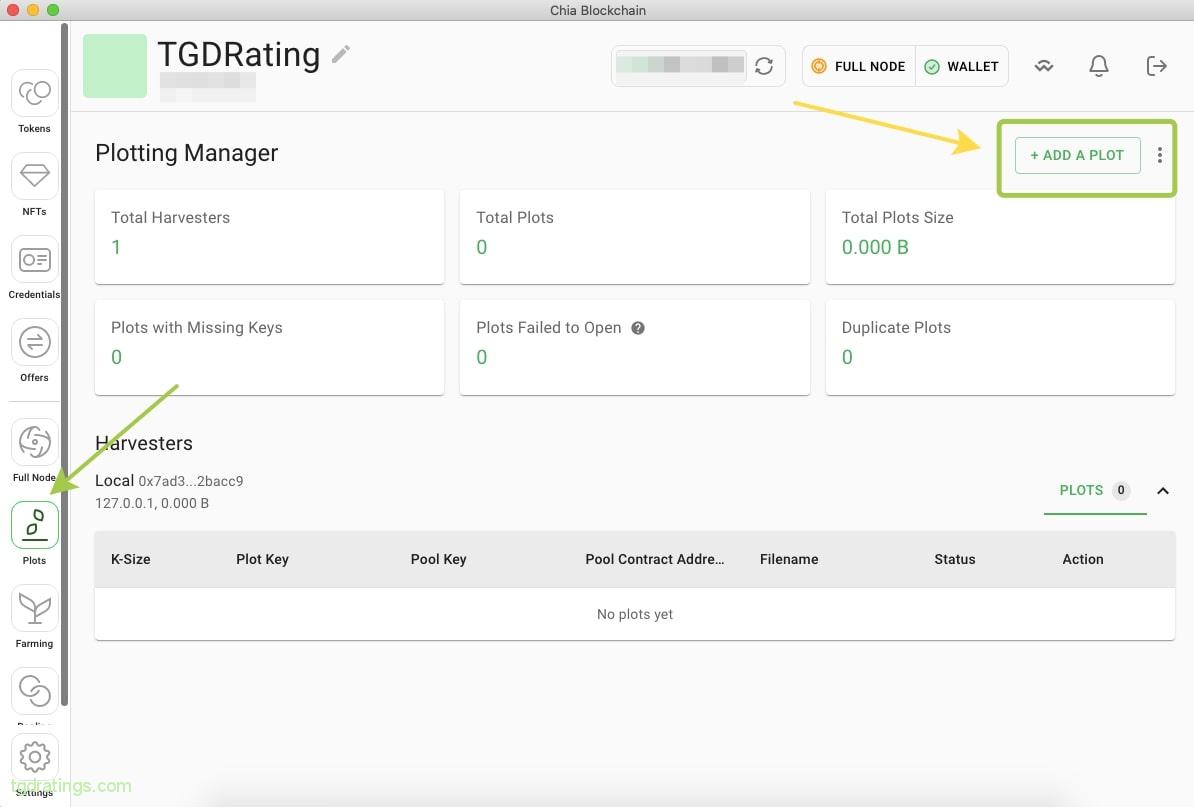This screenshot has width=1194, height=807.
Task: Edit wallet name with pencil icon
Action: 340,54
